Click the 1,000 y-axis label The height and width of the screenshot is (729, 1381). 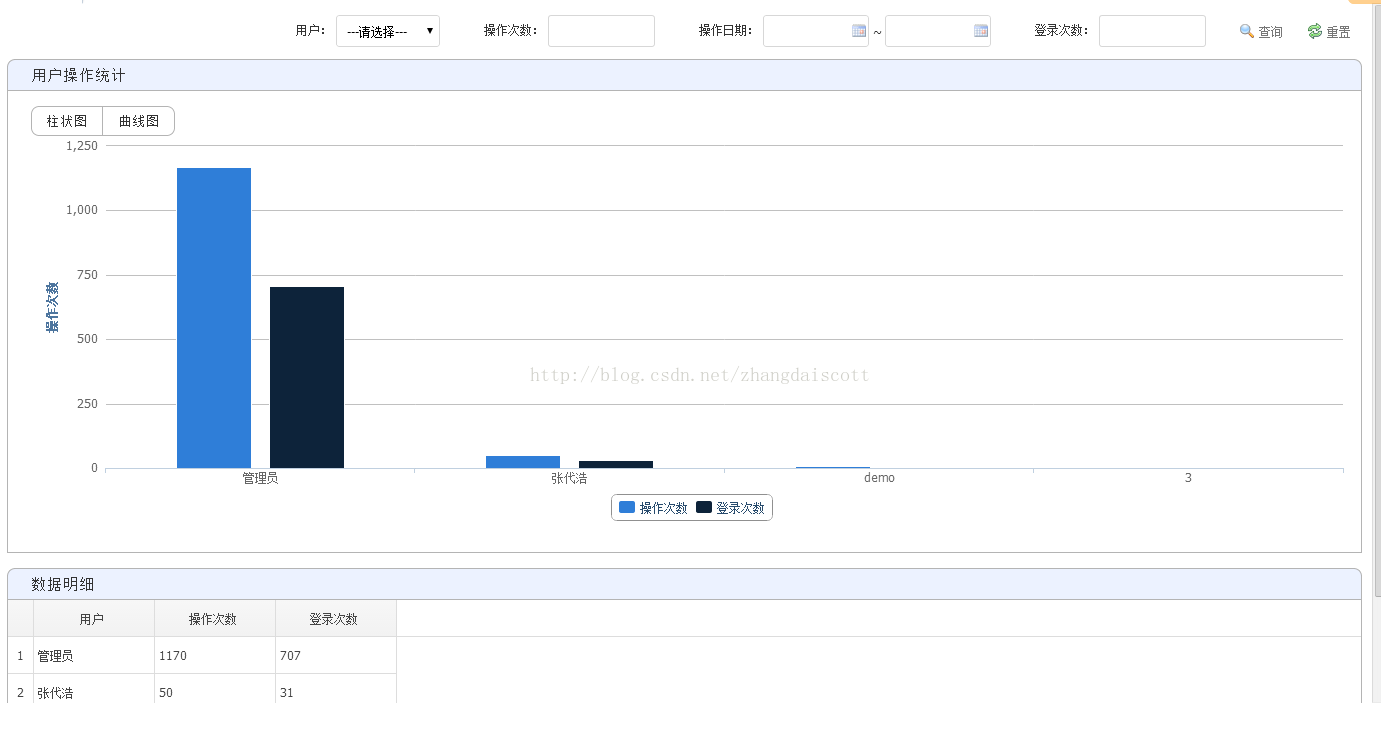(x=82, y=210)
